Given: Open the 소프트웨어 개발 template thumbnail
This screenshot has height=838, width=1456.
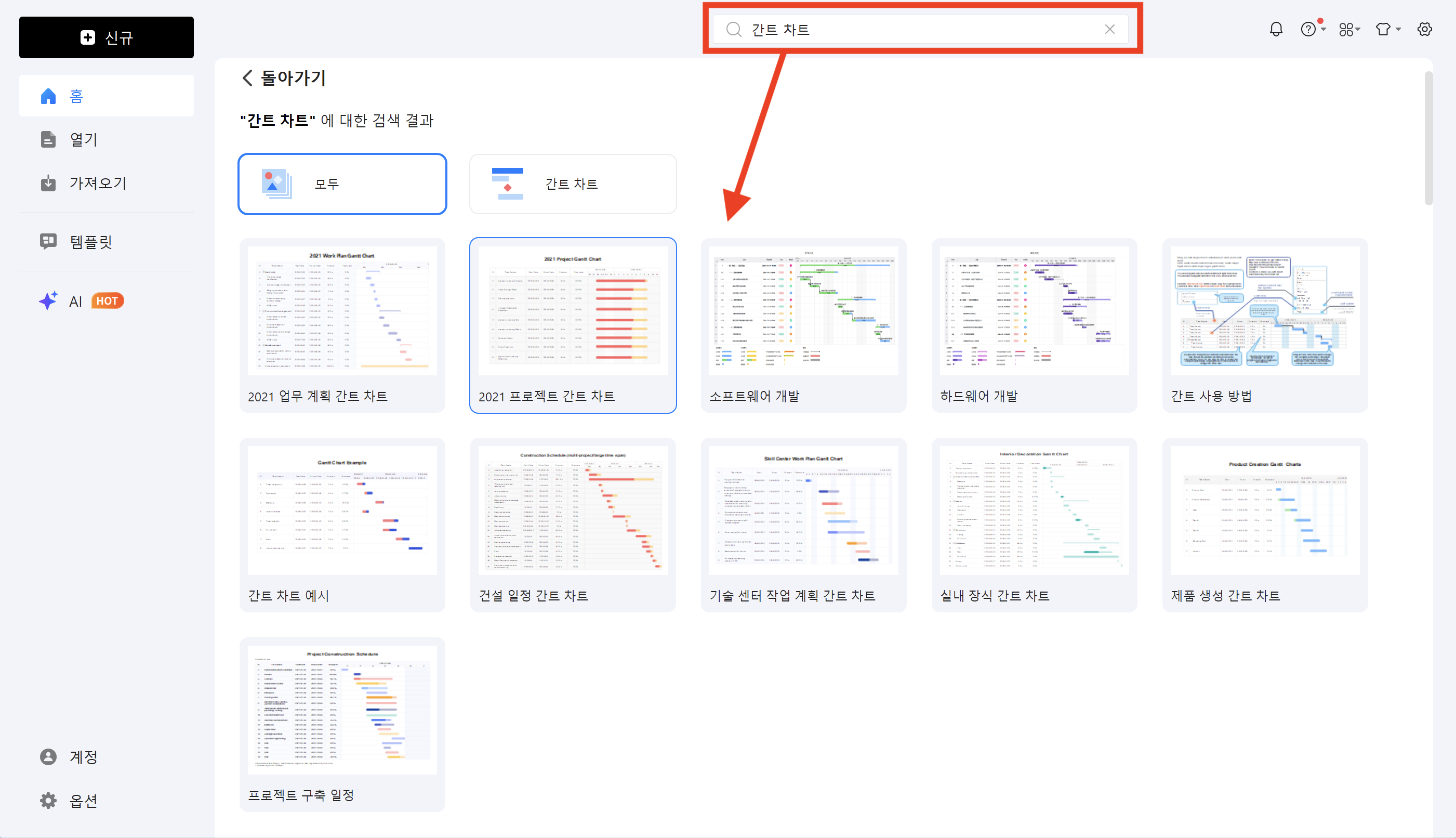Looking at the screenshot, I should (x=803, y=311).
